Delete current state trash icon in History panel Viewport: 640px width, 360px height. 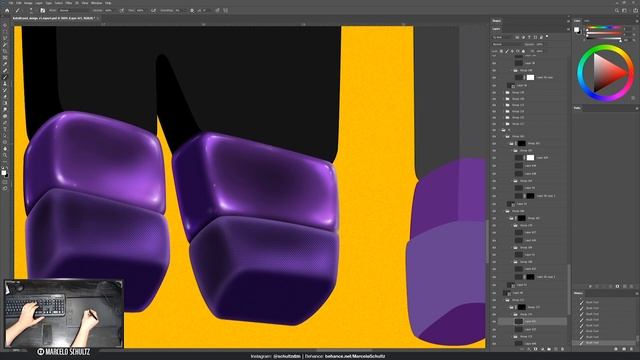click(x=632, y=349)
